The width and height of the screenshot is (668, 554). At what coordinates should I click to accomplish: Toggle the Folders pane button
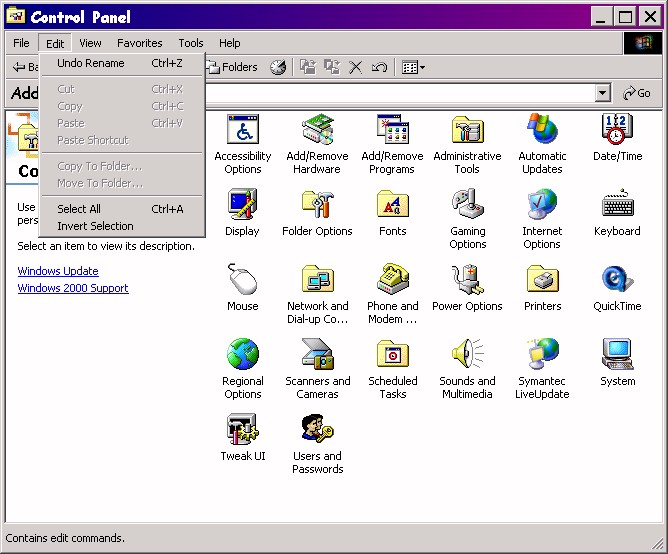click(232, 67)
